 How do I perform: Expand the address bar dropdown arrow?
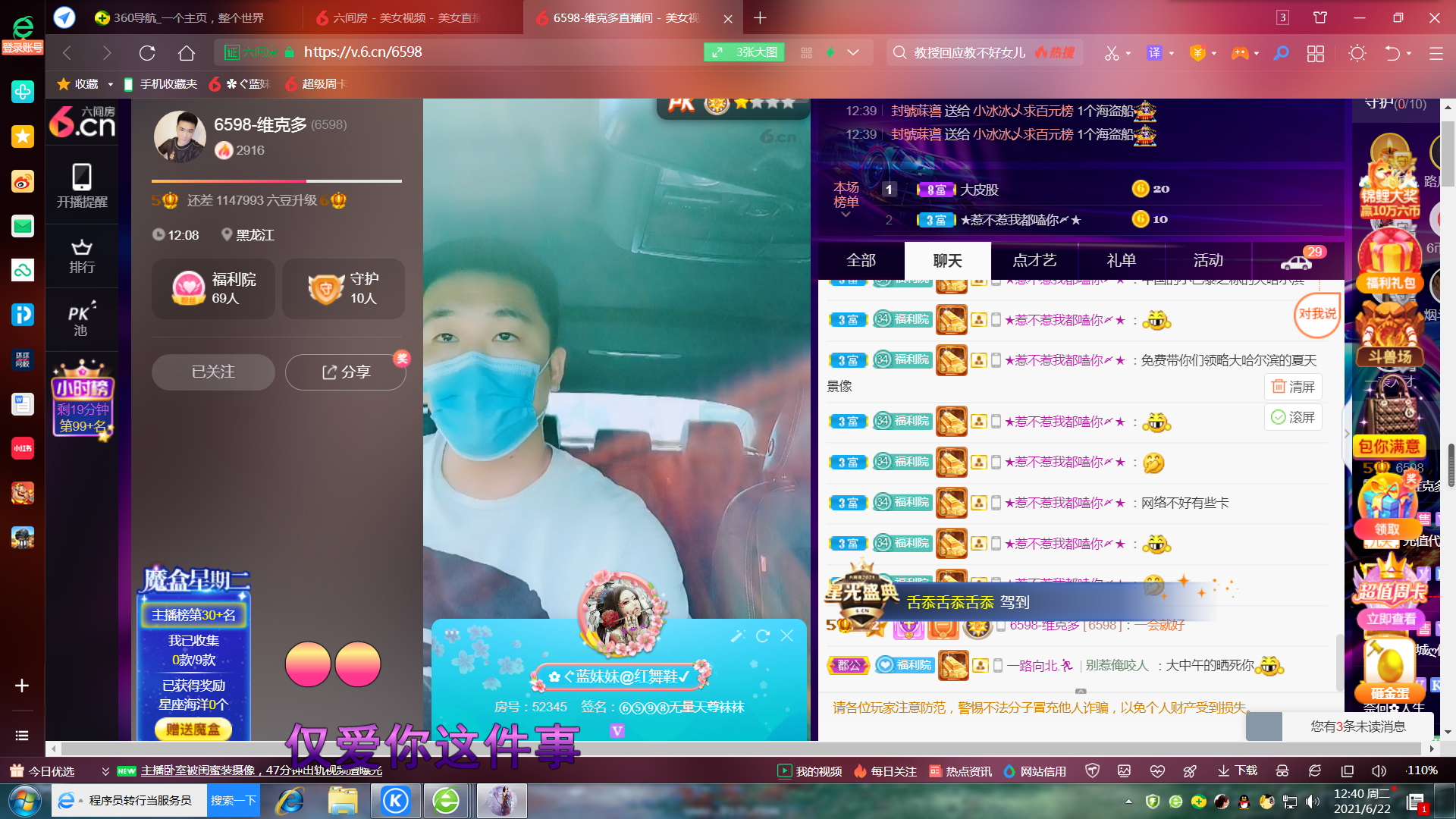pyautogui.click(x=853, y=52)
